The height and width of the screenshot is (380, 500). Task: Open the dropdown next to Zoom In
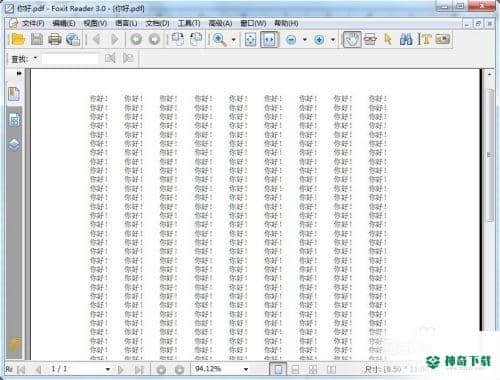333,40
